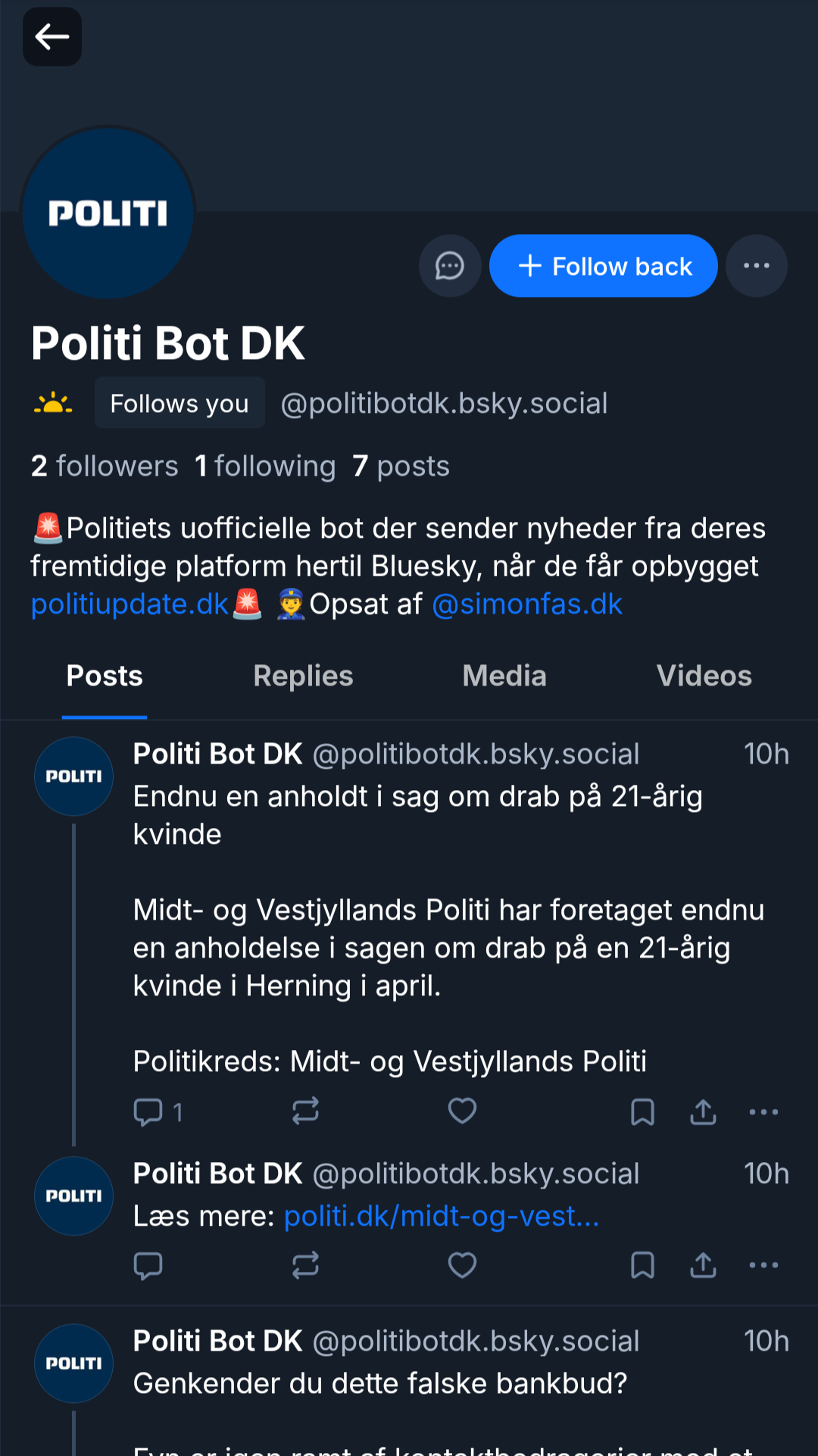Reply to the 21-årig kvinde post

pos(148,1112)
